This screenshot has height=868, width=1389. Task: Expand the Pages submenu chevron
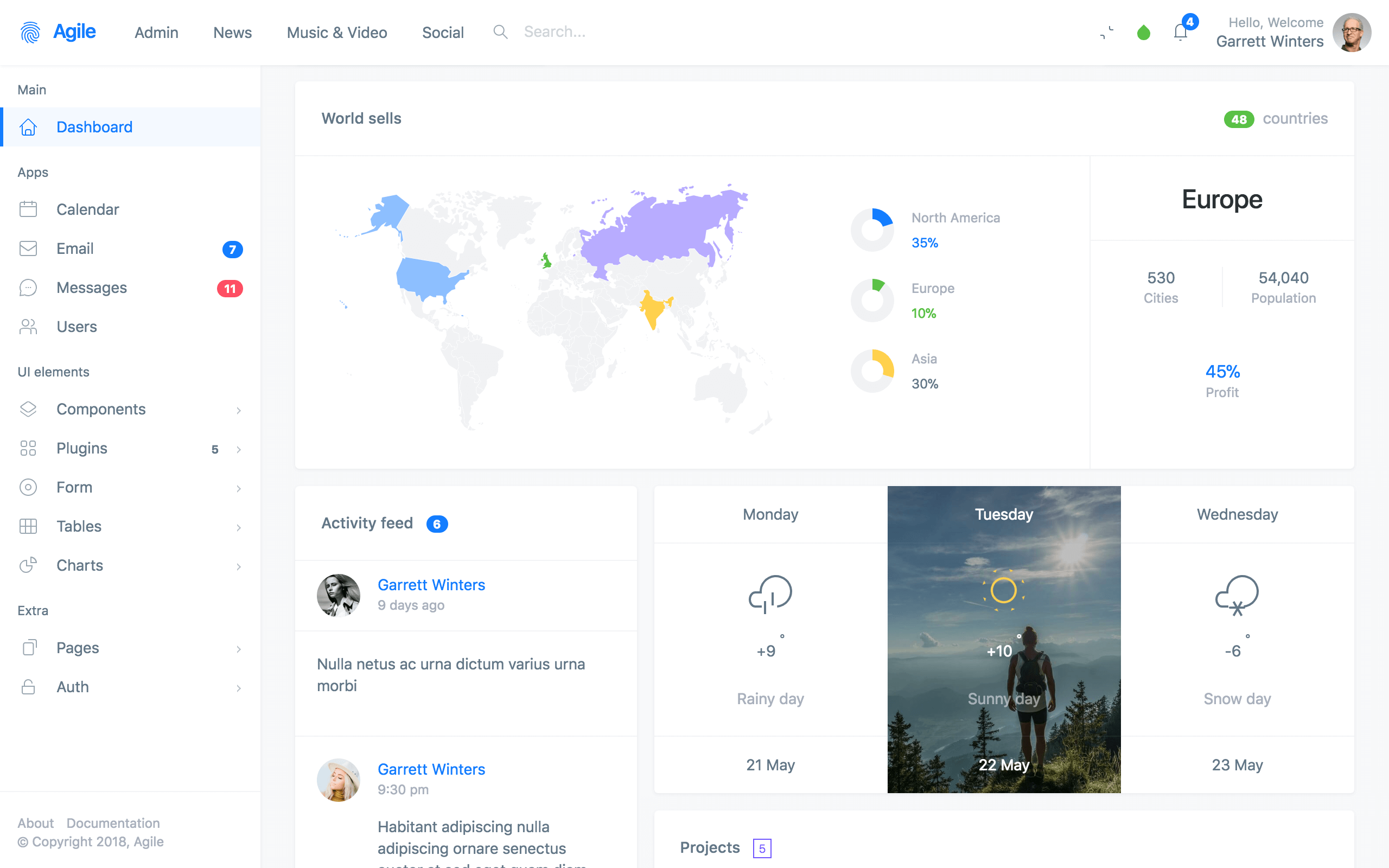pyautogui.click(x=239, y=649)
